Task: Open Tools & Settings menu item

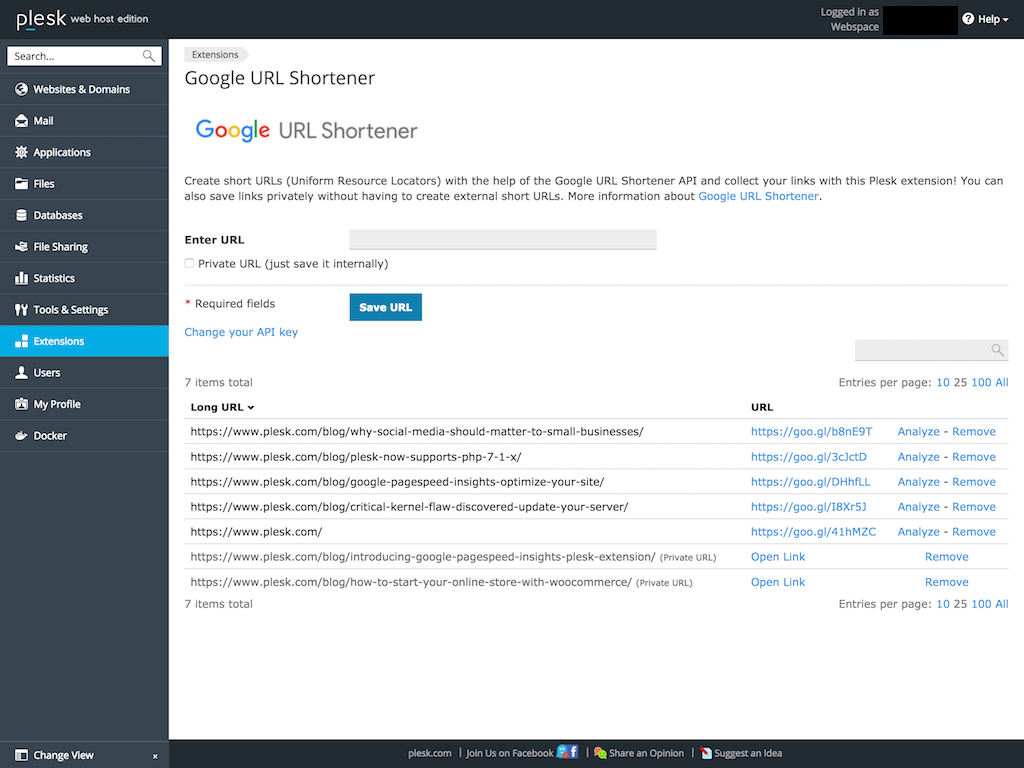Action: (x=84, y=310)
